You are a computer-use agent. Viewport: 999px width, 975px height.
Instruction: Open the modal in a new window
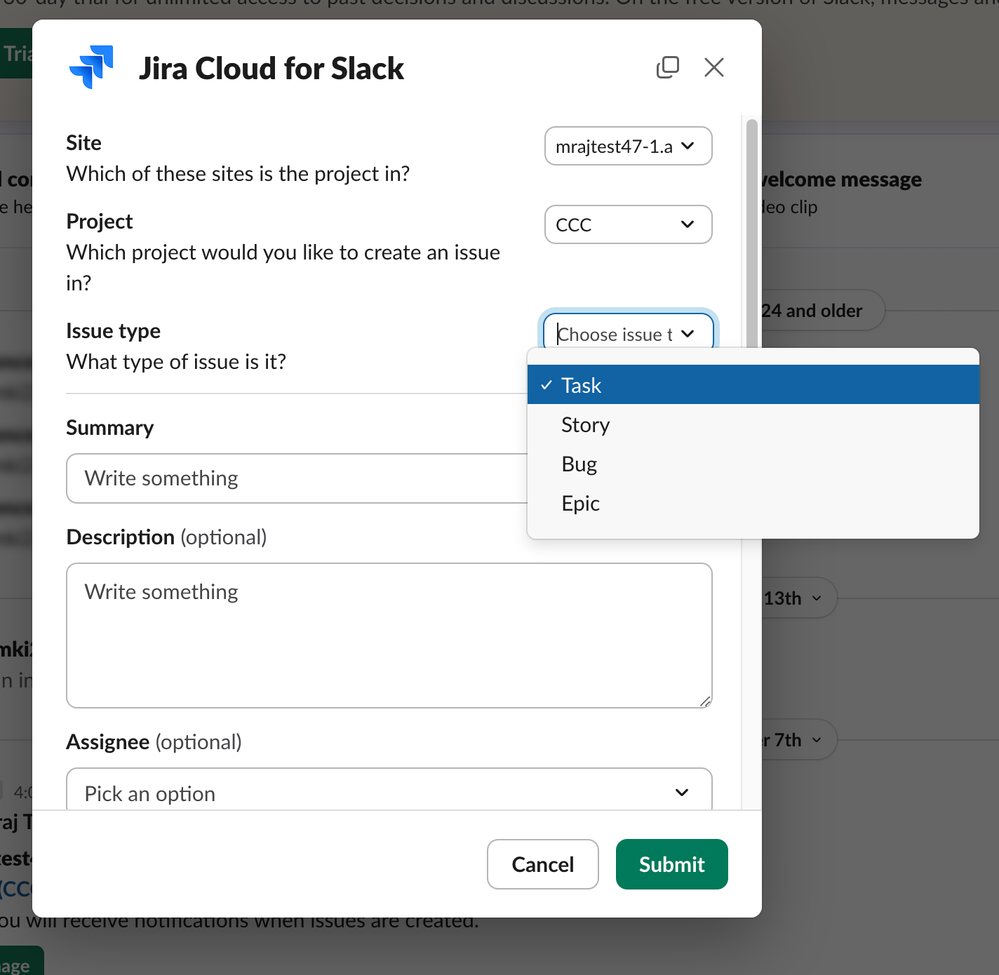point(668,67)
